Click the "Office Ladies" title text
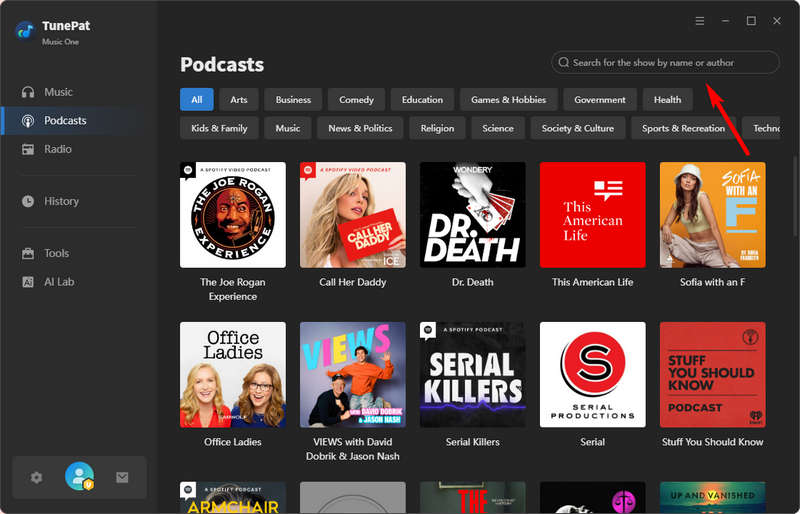 tap(233, 442)
